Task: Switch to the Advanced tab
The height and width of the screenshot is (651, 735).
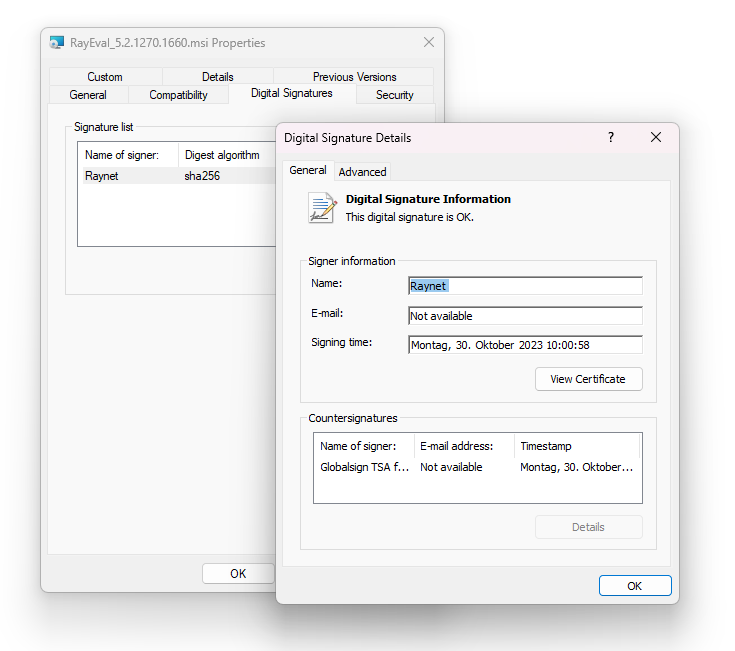Action: pos(362,172)
